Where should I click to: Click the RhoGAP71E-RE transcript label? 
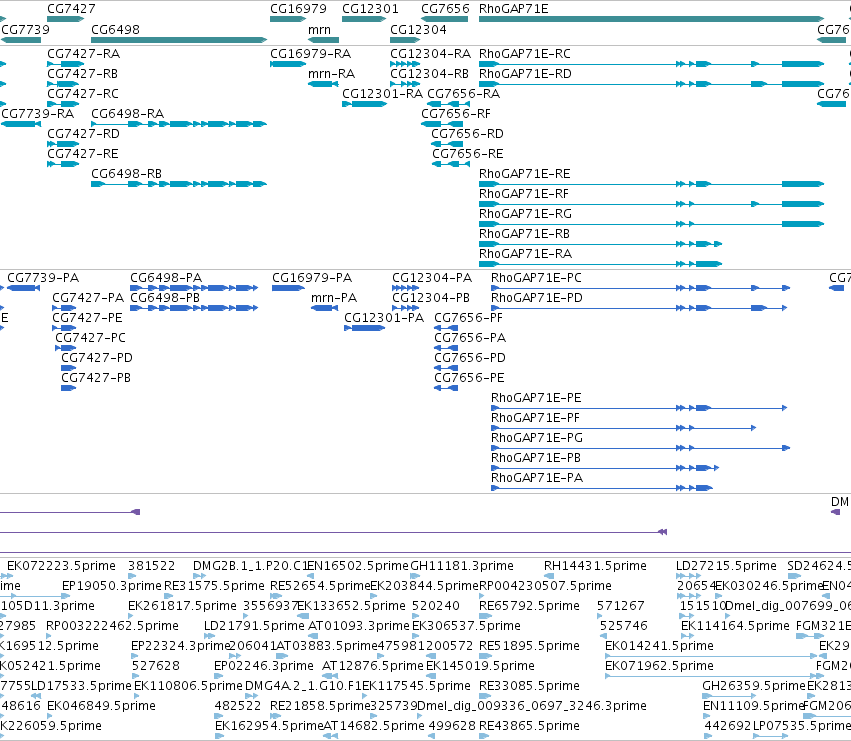click(x=525, y=174)
